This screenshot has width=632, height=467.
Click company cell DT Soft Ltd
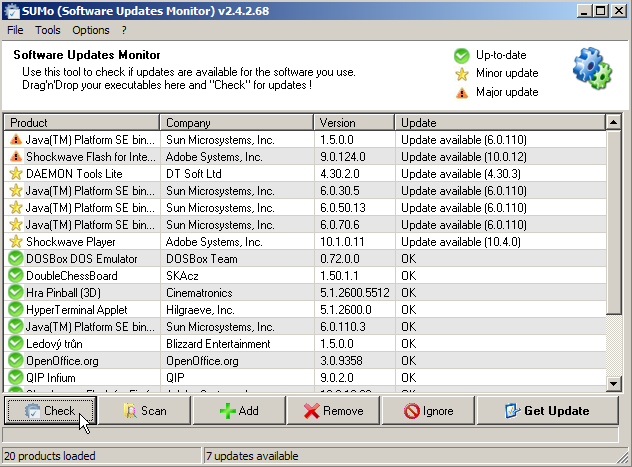coord(194,174)
